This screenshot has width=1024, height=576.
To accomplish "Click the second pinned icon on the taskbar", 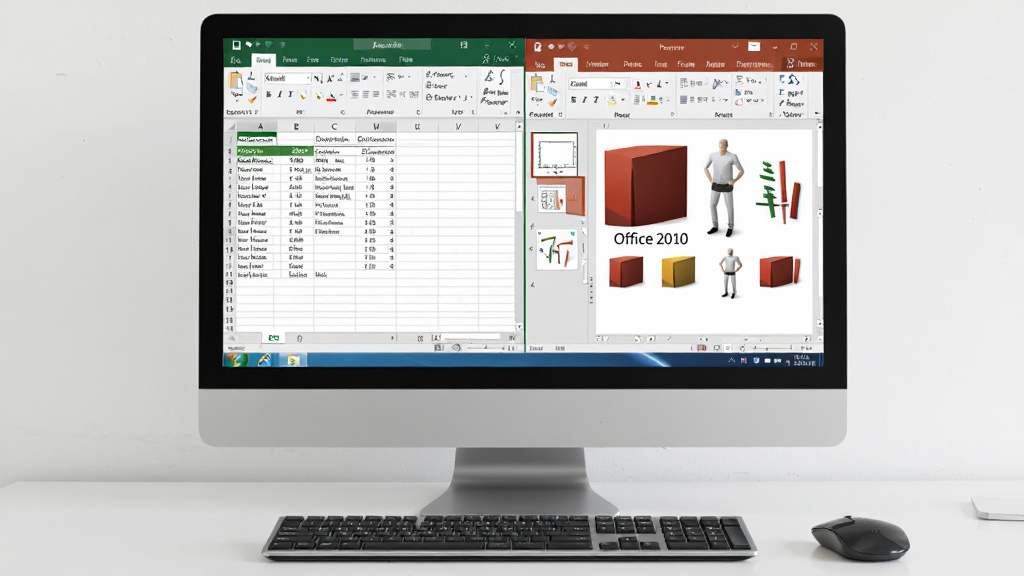I will point(264,360).
